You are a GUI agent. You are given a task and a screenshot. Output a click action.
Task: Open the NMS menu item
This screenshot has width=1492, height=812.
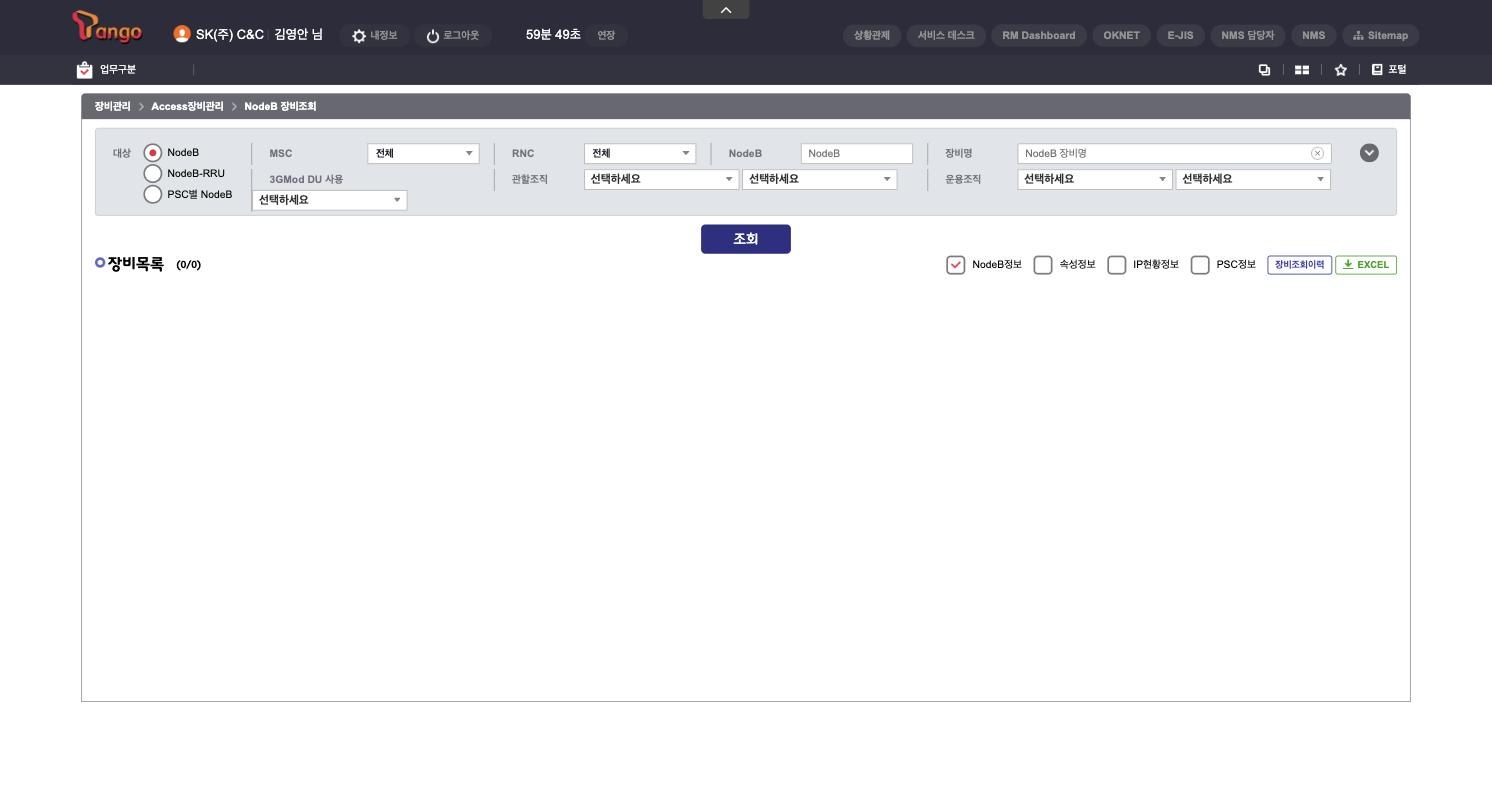[x=1314, y=35]
